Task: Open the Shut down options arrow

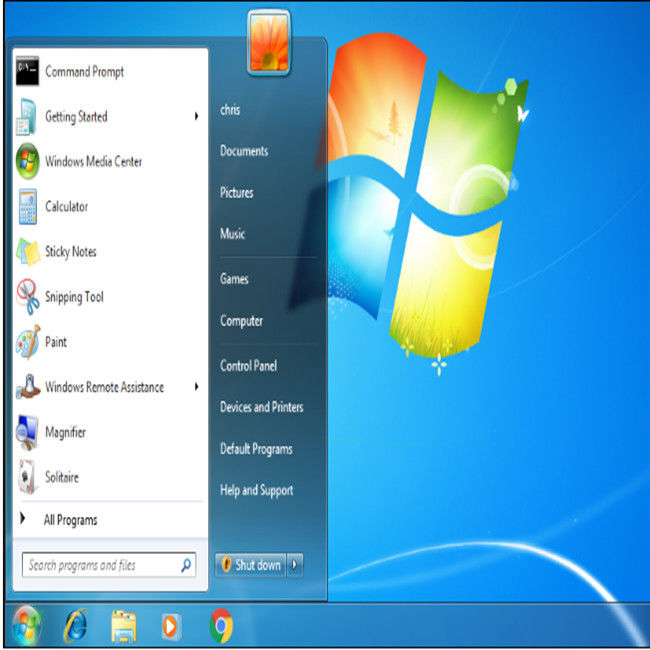Action: pyautogui.click(x=294, y=565)
